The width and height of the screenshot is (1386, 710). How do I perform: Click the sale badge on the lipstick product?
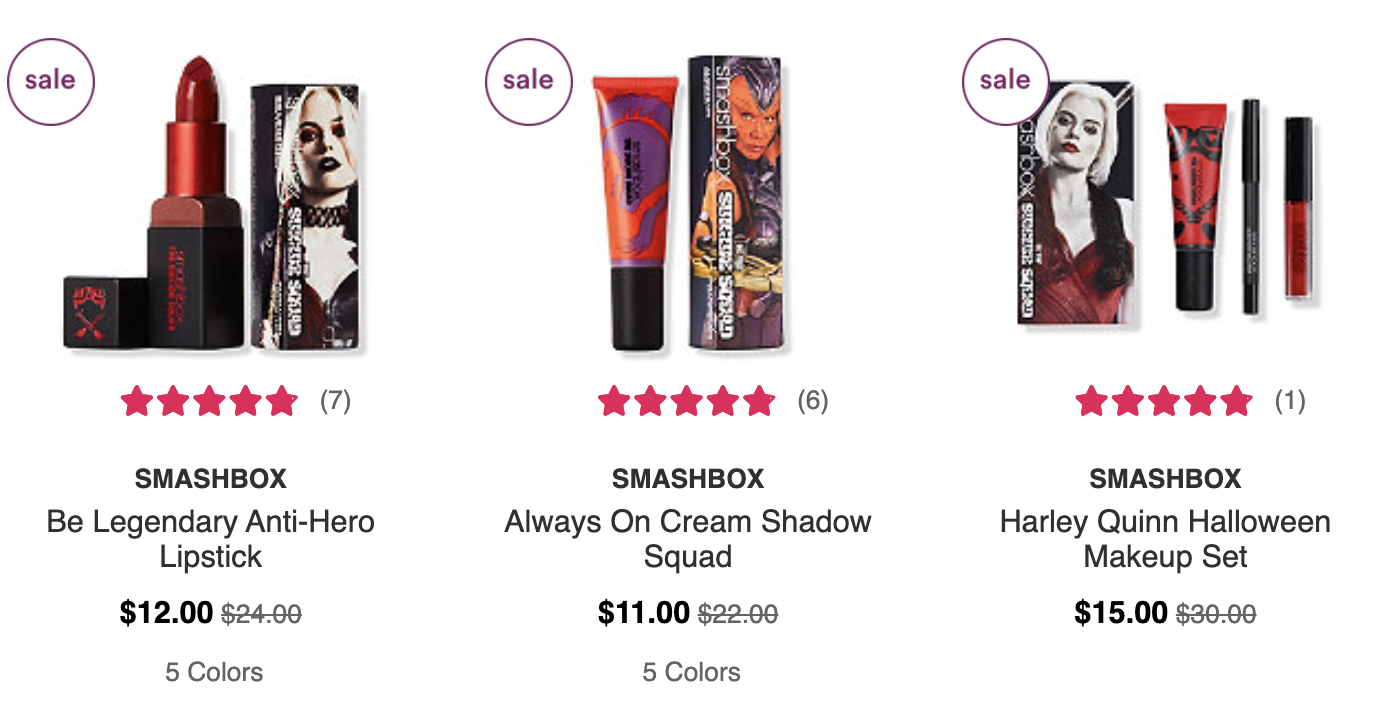pos(51,81)
